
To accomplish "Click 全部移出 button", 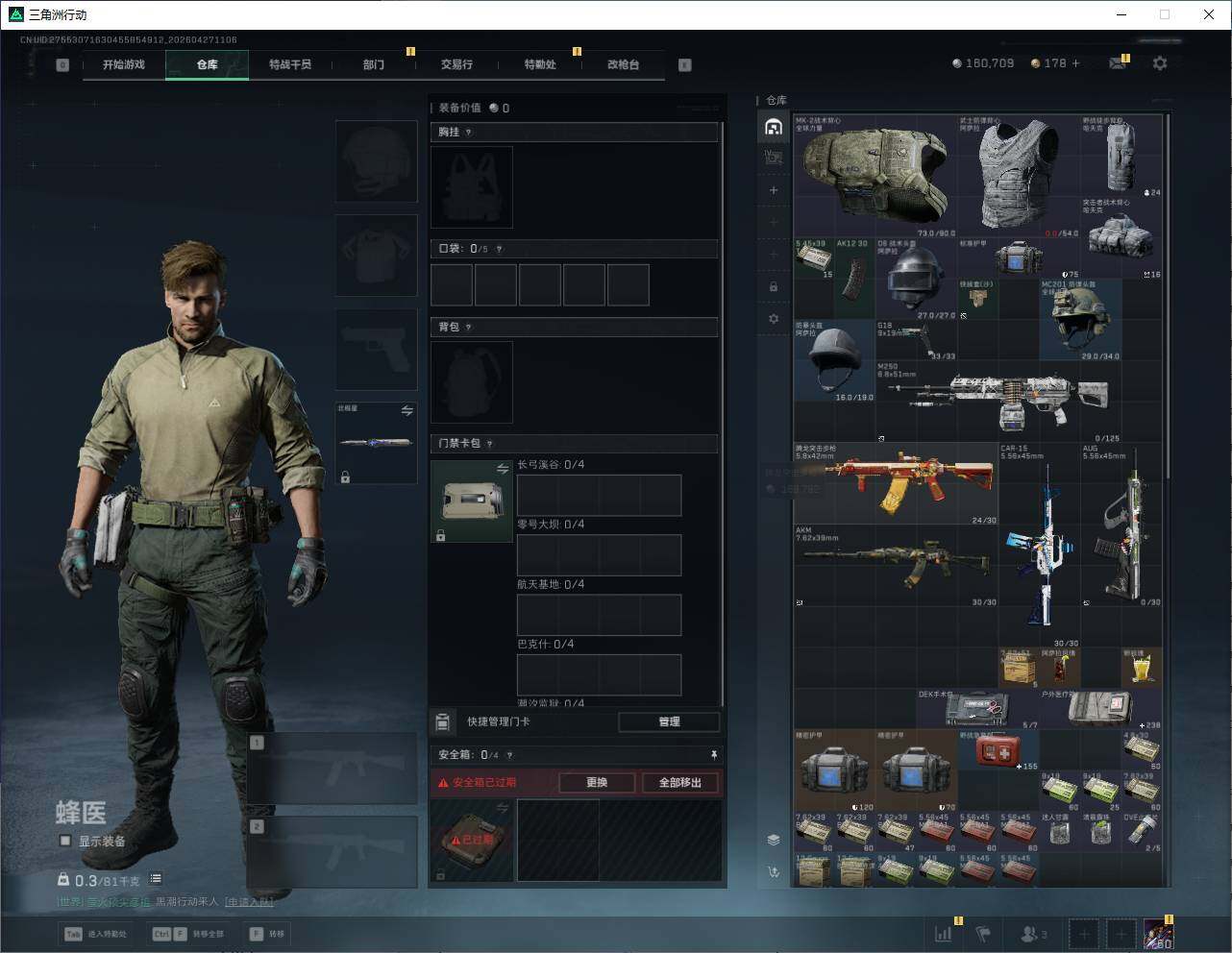I will click(680, 783).
